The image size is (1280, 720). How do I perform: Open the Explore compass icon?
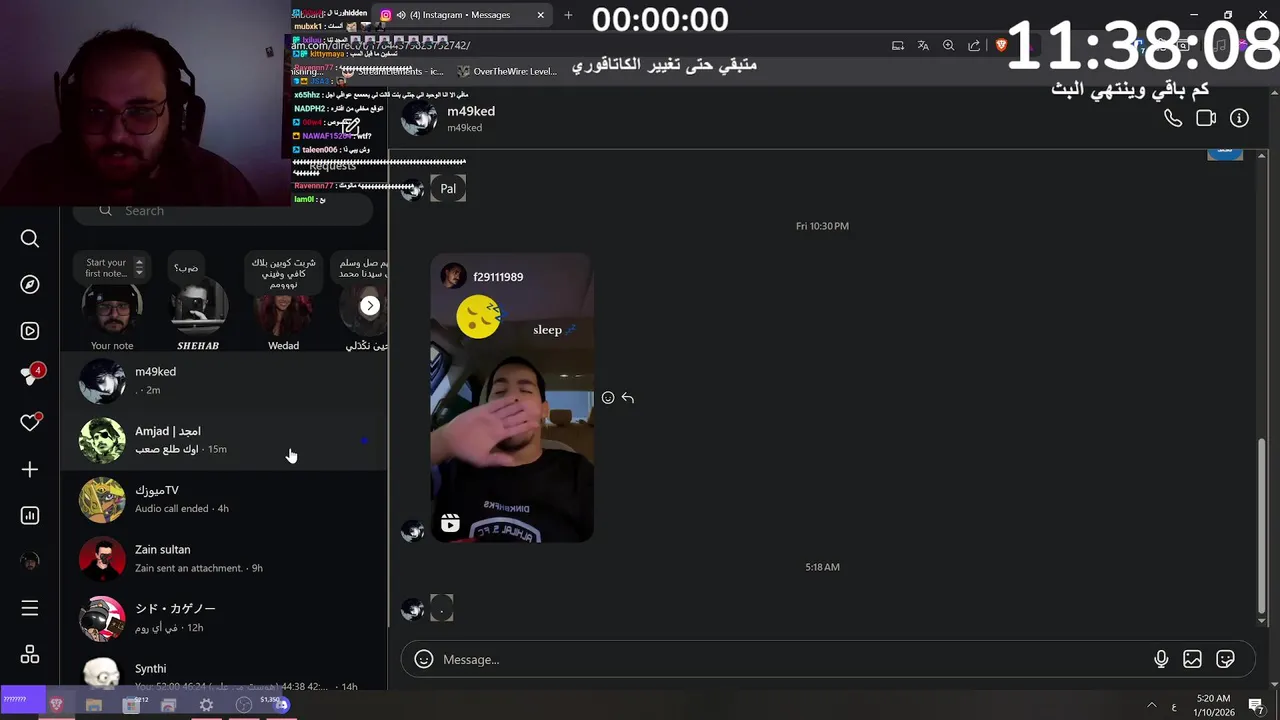30,285
